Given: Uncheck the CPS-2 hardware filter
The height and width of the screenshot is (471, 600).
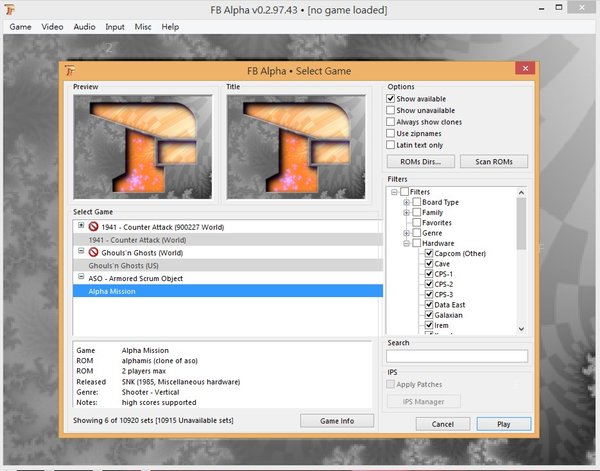Looking at the screenshot, I should pos(429,284).
